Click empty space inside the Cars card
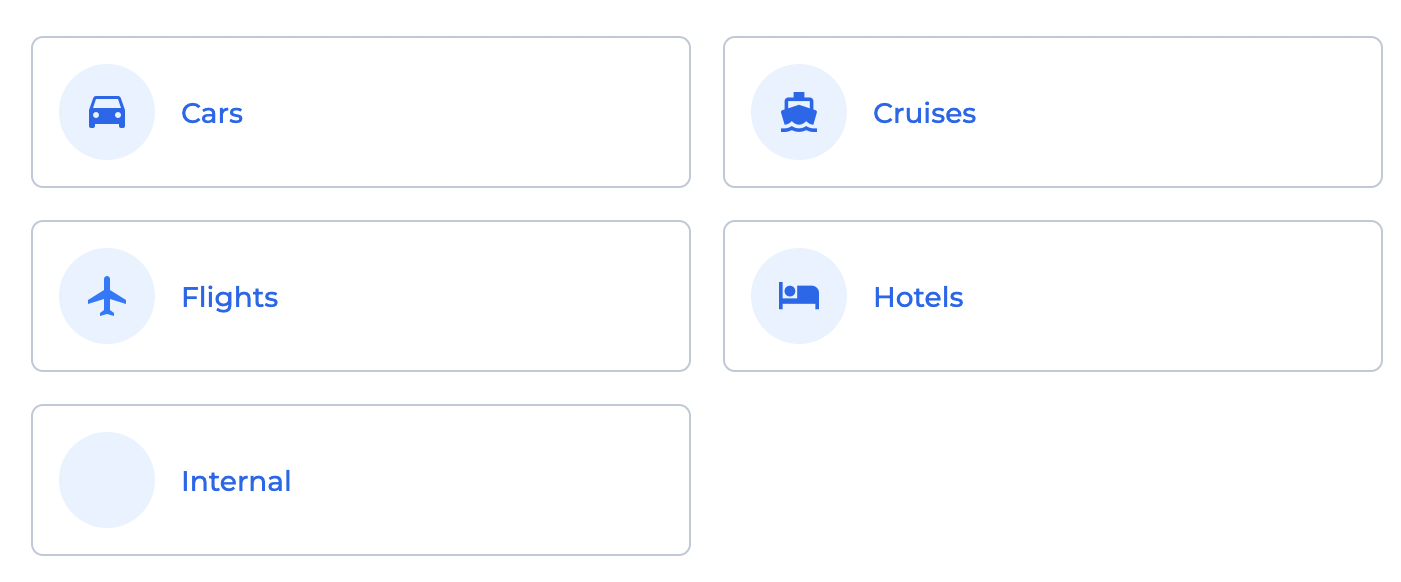Viewport: 1401px width, 582px height. point(480,112)
